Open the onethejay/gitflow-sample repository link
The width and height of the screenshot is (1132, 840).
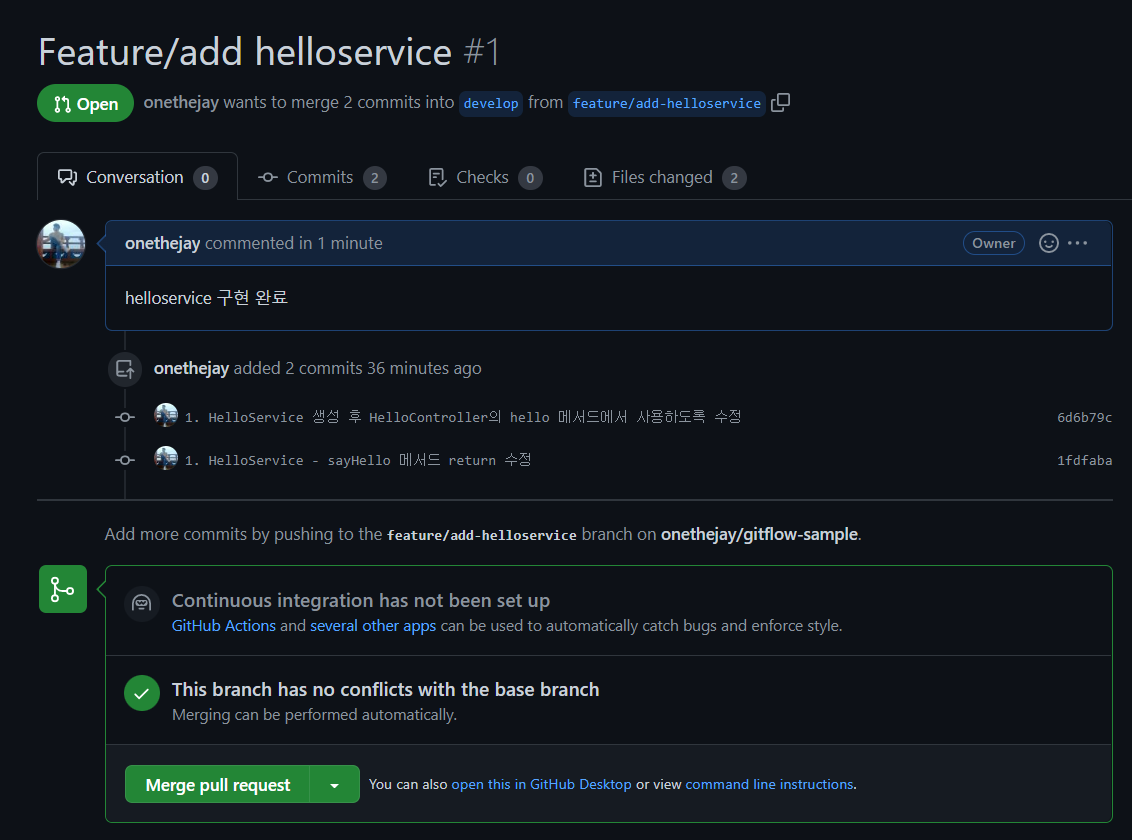759,534
